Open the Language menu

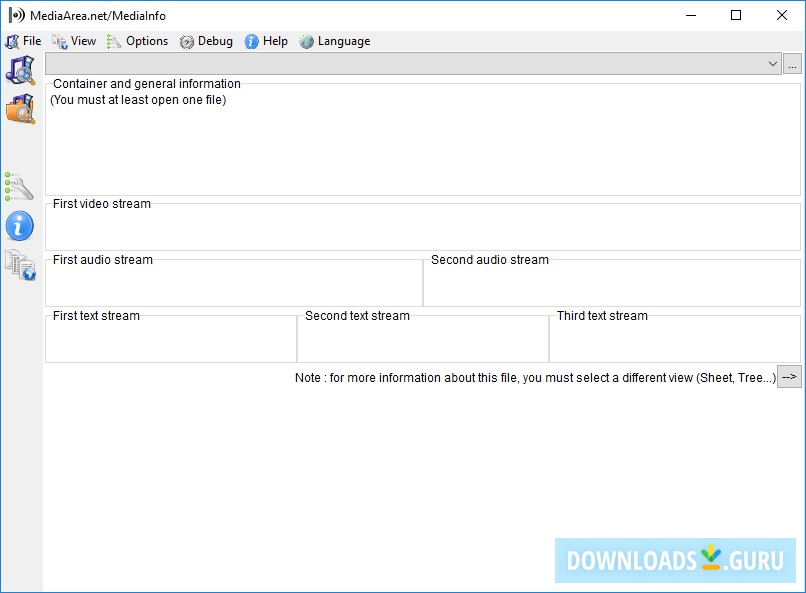335,41
